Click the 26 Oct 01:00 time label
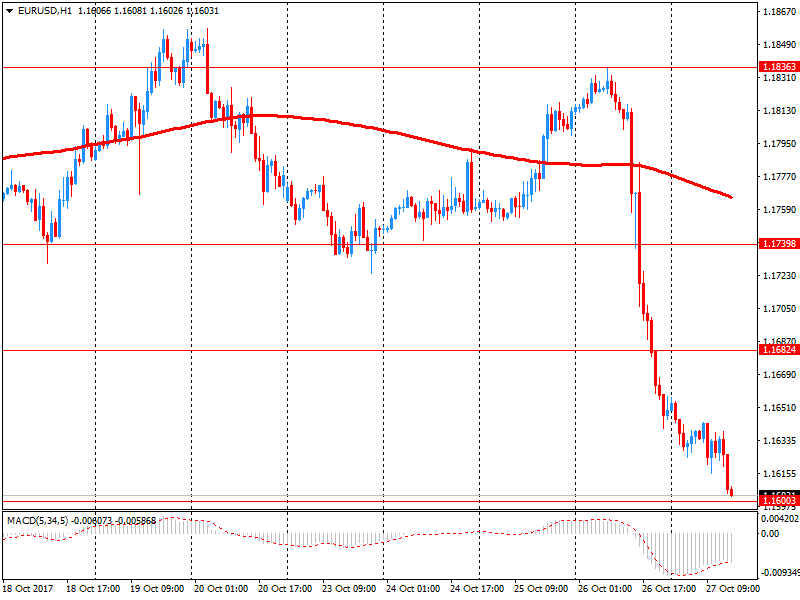 click(605, 589)
